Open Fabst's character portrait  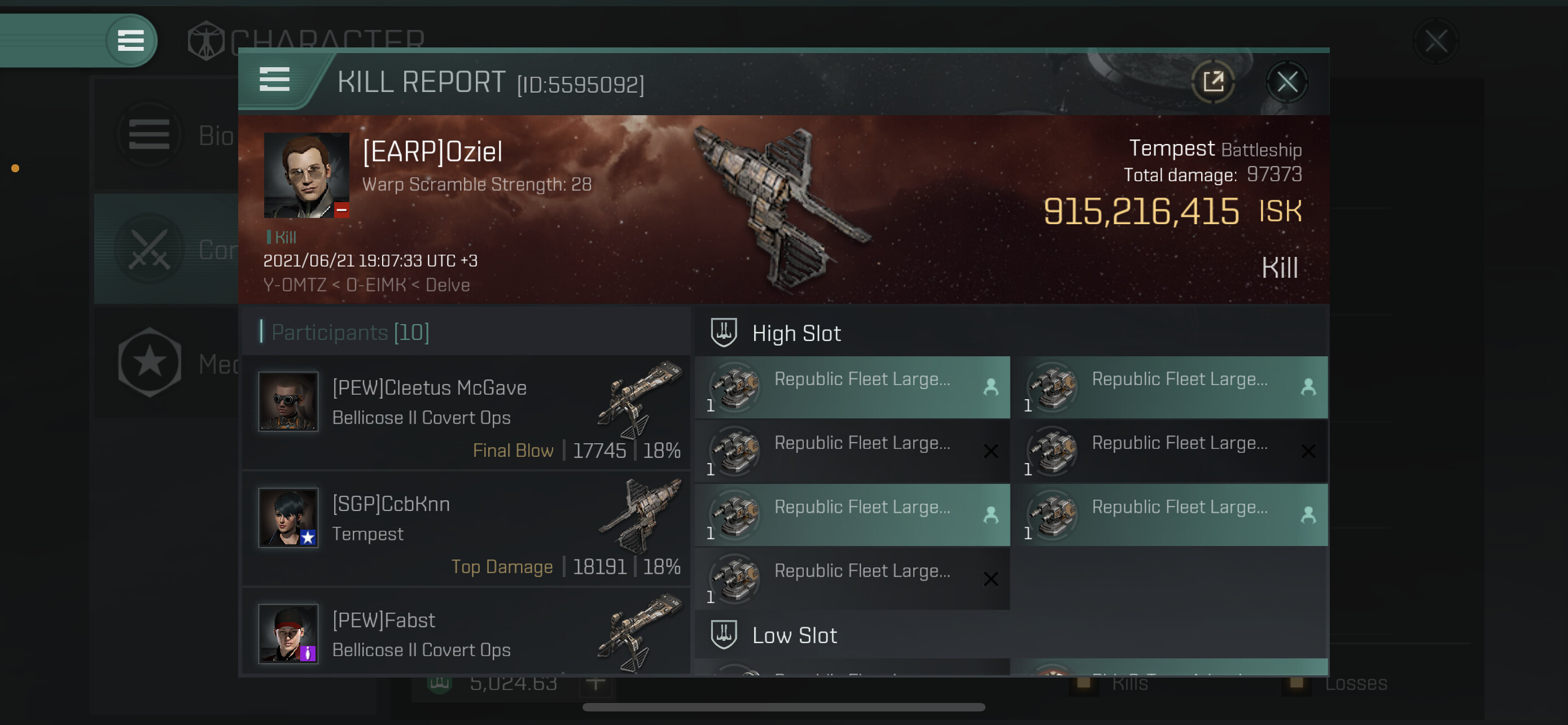click(288, 634)
